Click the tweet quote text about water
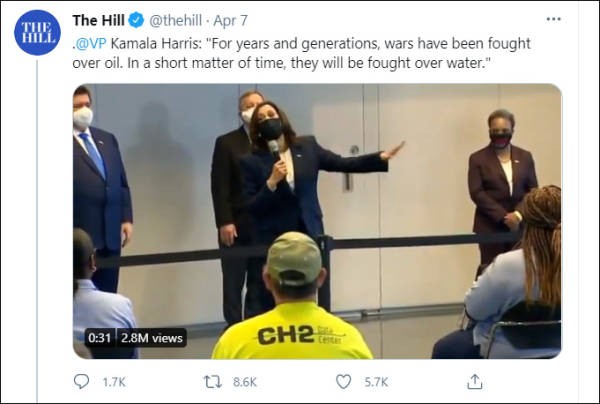This screenshot has height=404, width=600. click(320, 62)
